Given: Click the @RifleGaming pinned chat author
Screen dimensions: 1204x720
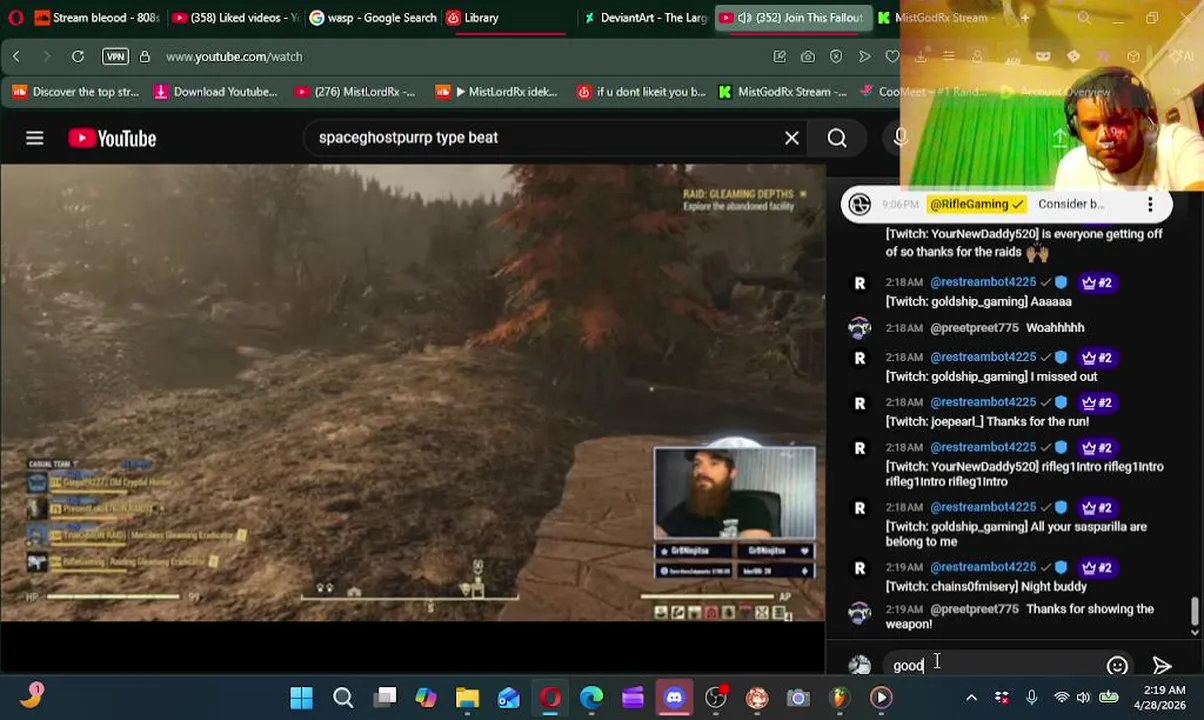Looking at the screenshot, I should (977, 204).
